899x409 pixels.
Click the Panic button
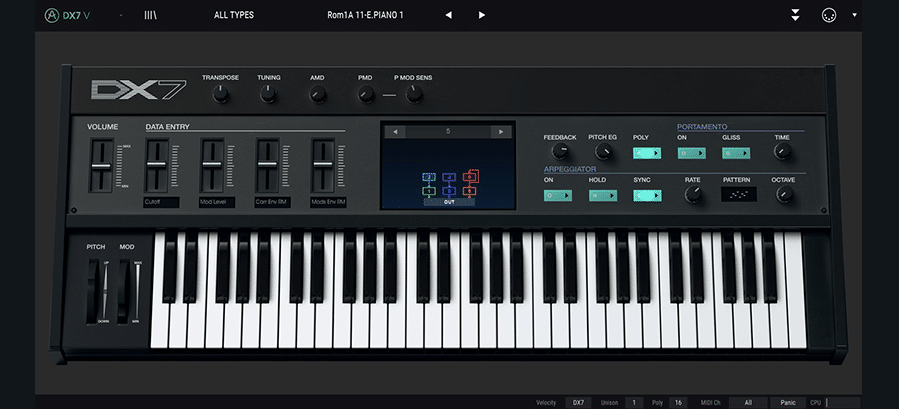(788, 403)
